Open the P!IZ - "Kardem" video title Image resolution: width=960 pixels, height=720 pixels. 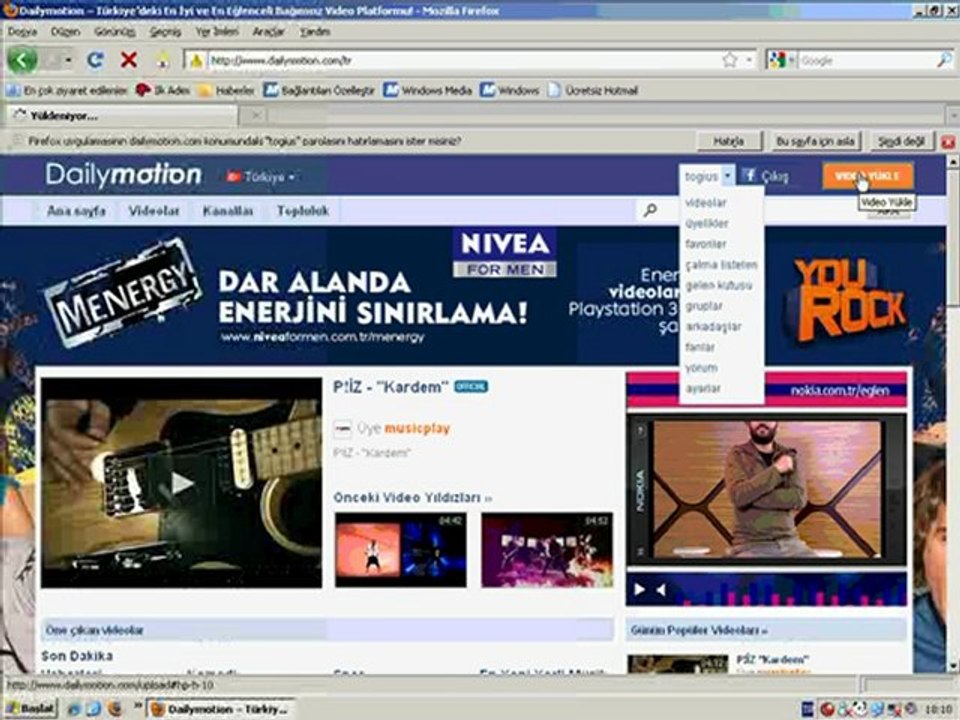tap(391, 387)
